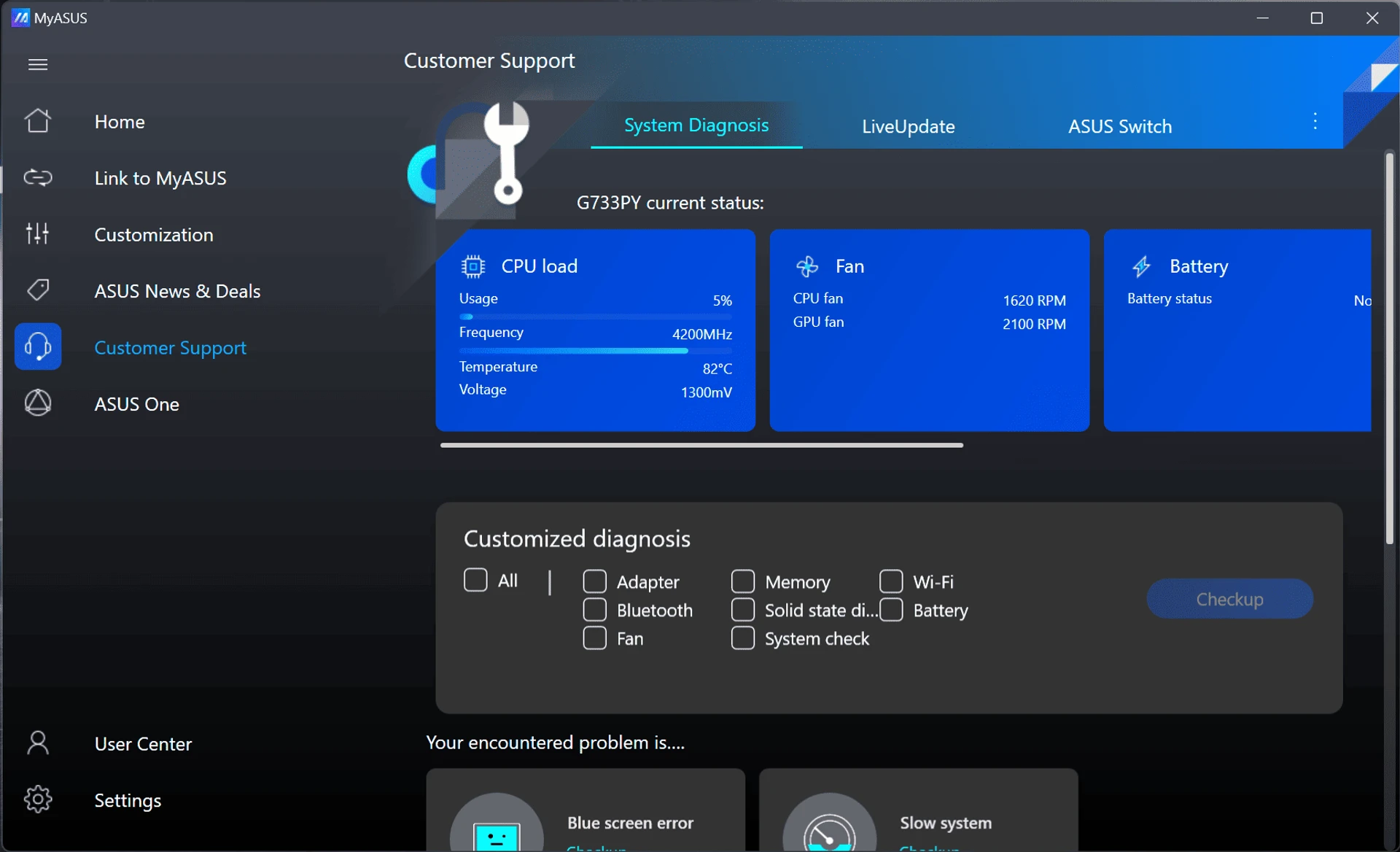Click the horizontal status cards scrollbar
1400x852 pixels.
[x=701, y=444]
